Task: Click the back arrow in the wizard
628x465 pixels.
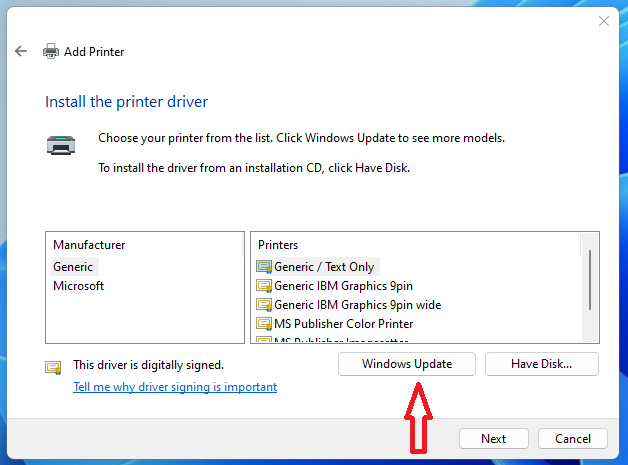Action: tap(21, 51)
